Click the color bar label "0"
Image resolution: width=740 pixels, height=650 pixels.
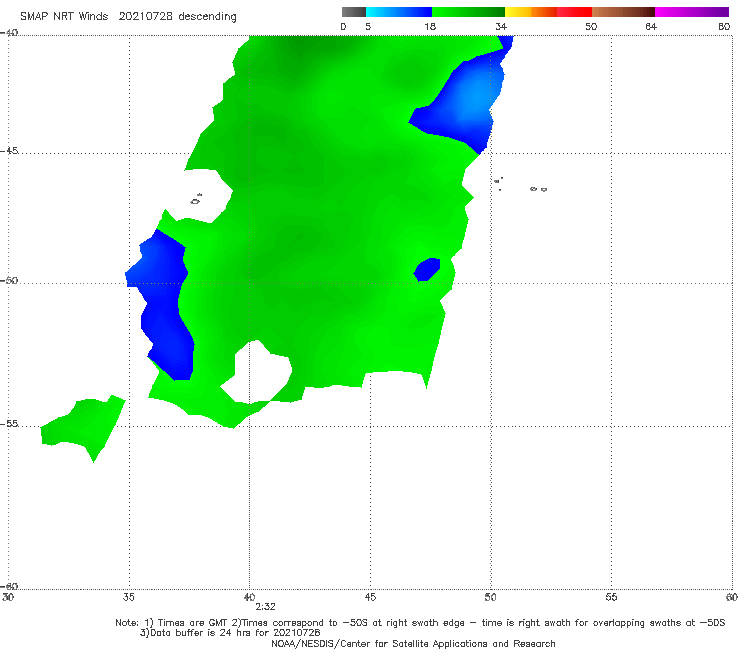[x=343, y=27]
